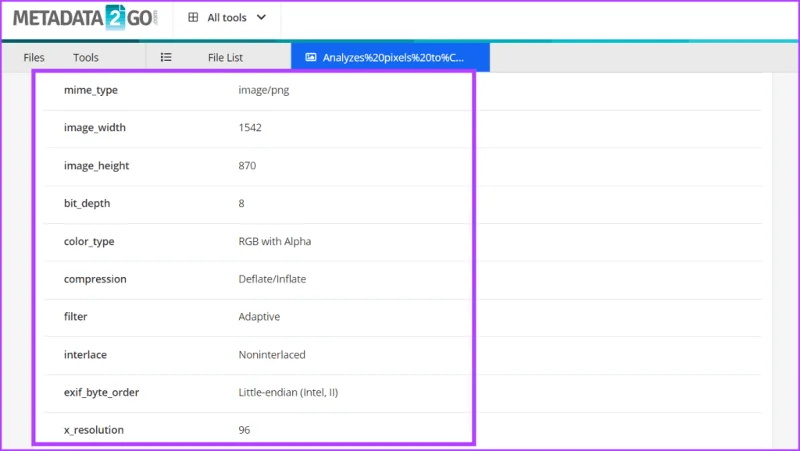Click the RGB with Alpha value
The height and width of the screenshot is (451, 800).
pos(274,241)
